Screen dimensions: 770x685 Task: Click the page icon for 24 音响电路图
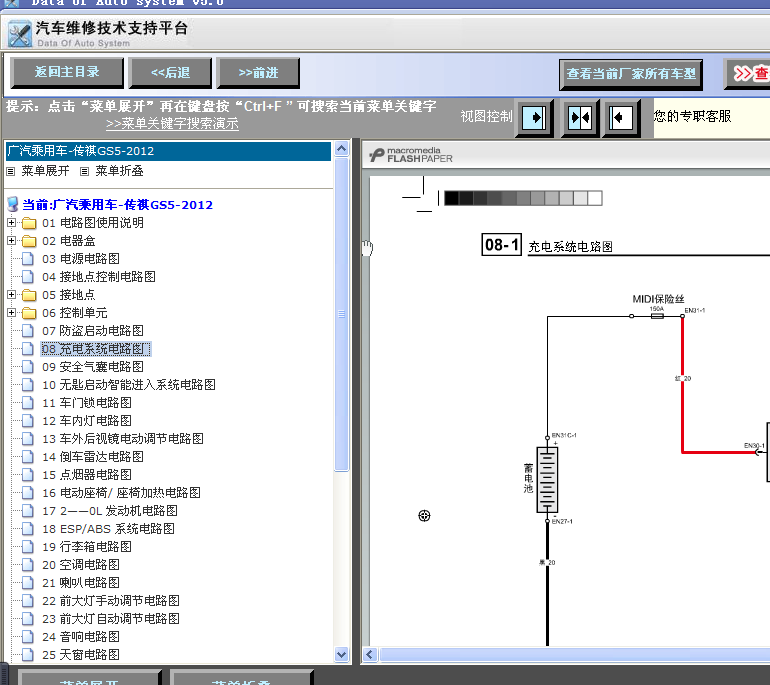click(28, 637)
